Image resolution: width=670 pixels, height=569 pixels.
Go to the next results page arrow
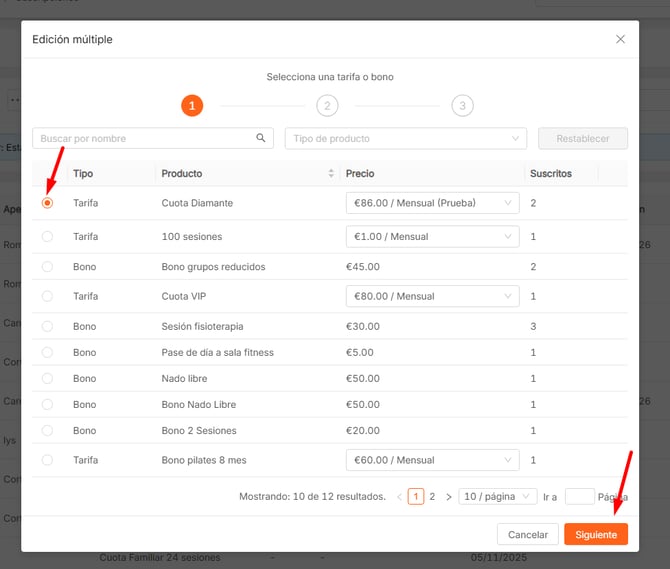pyautogui.click(x=449, y=497)
